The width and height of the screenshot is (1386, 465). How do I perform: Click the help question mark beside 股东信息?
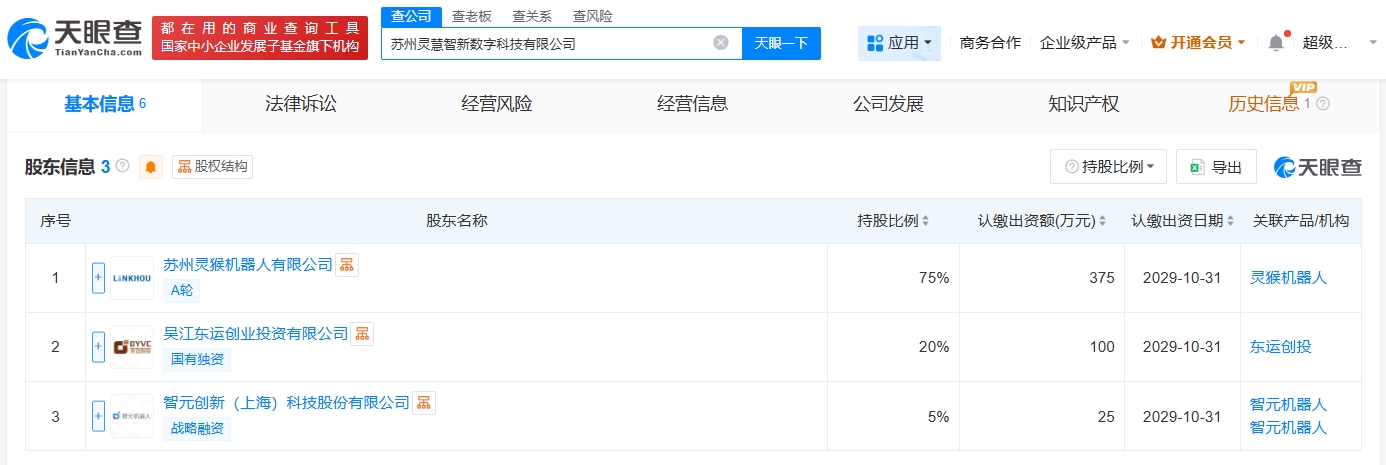[123, 166]
